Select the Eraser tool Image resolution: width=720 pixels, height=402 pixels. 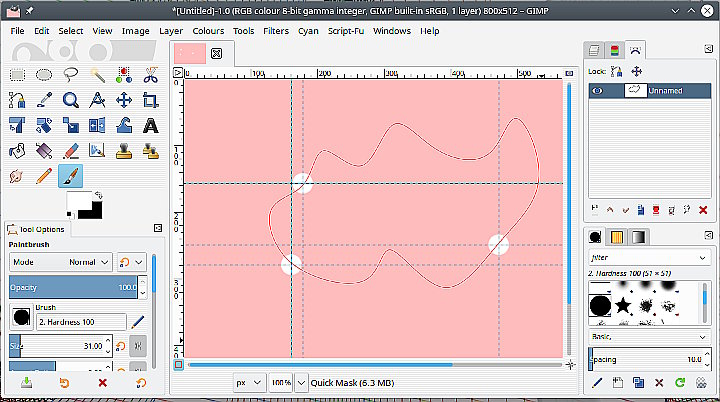[71, 151]
